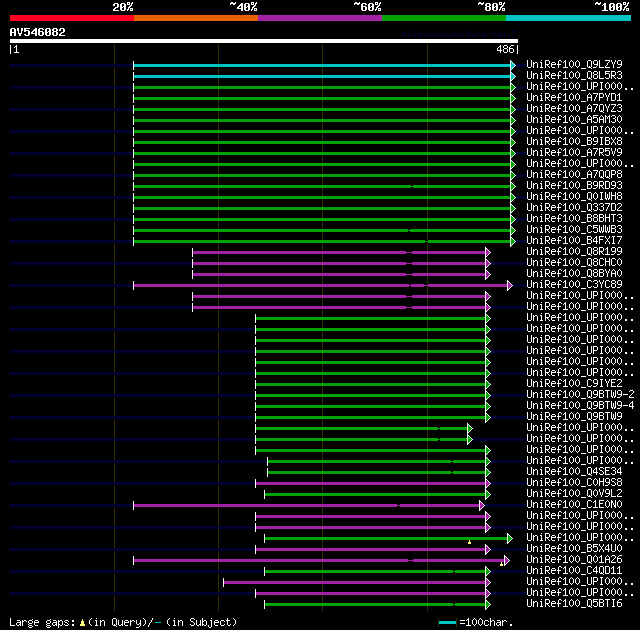
Task: Select the cyan ~100% identity scale segment
Action: point(569,18)
